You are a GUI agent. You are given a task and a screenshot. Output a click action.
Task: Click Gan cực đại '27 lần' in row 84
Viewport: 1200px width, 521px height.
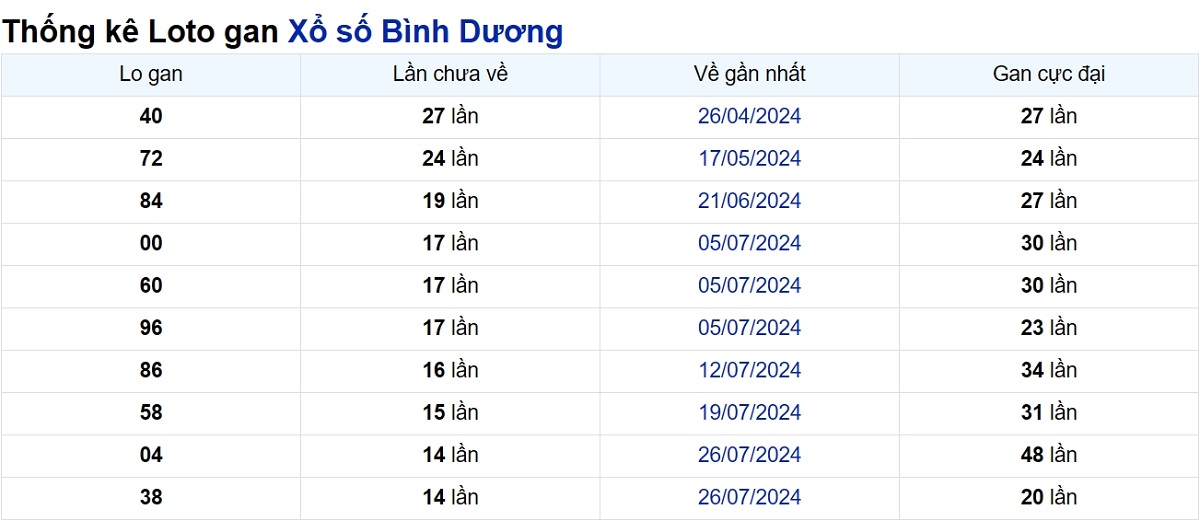(x=1049, y=201)
